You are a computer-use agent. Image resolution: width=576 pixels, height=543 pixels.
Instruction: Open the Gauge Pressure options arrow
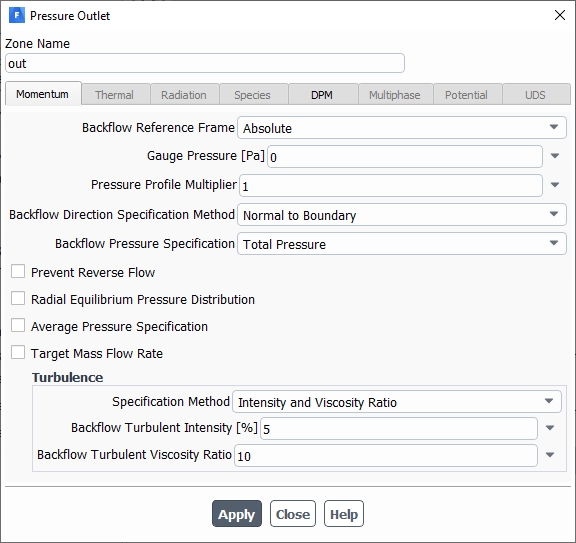(555, 156)
